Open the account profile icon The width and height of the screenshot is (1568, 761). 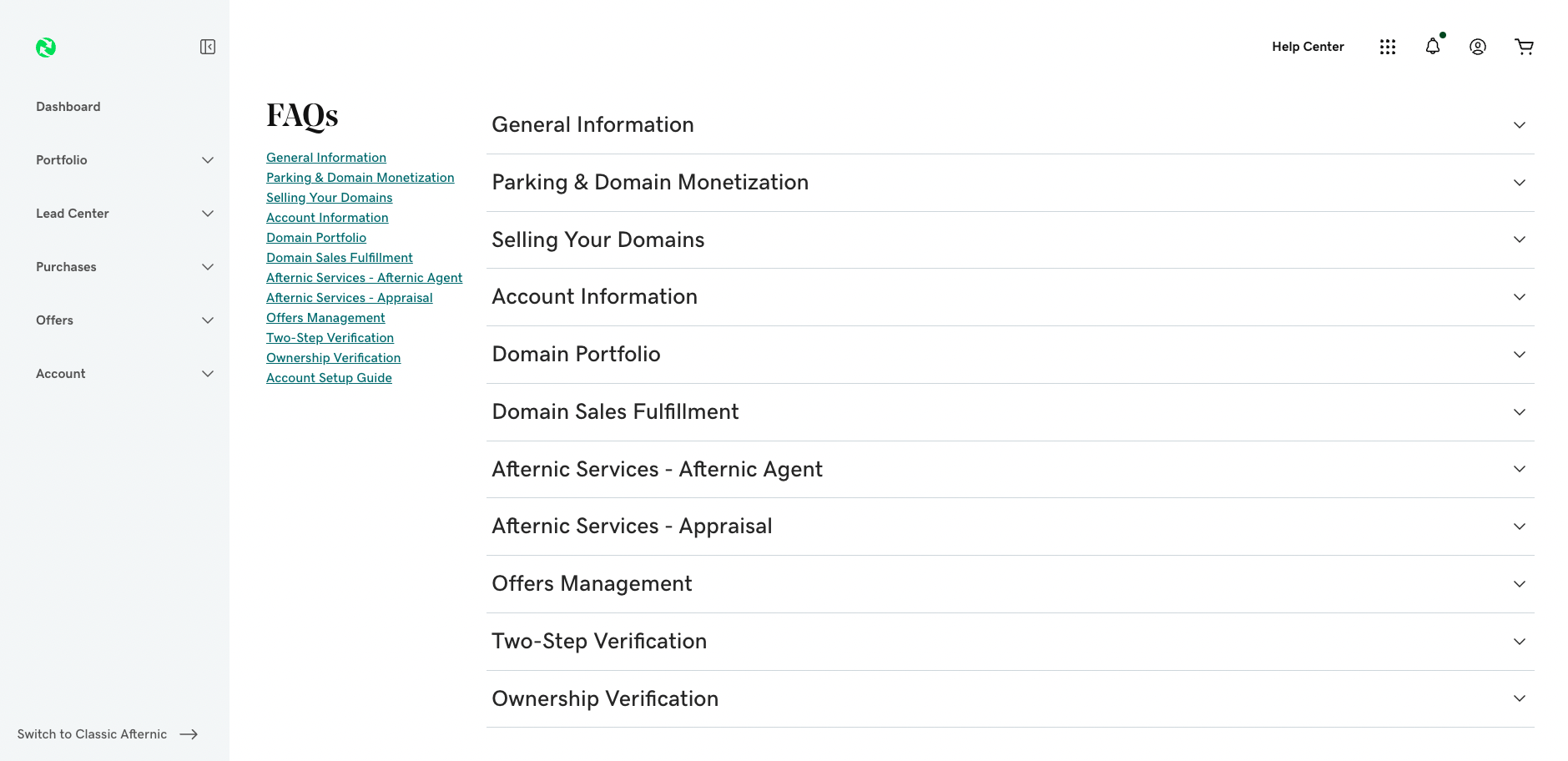pyautogui.click(x=1478, y=47)
